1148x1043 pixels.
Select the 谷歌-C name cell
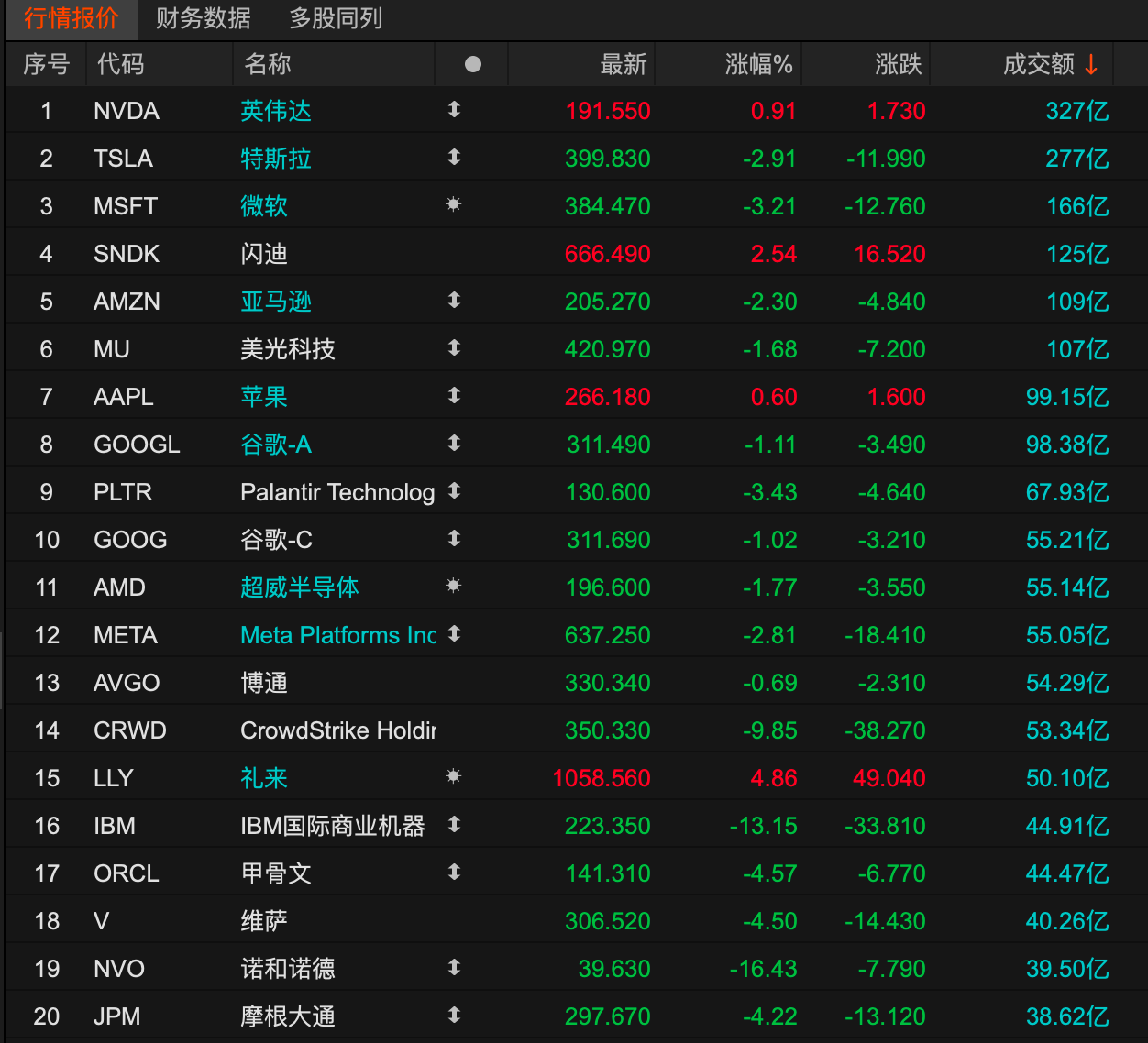(x=276, y=540)
